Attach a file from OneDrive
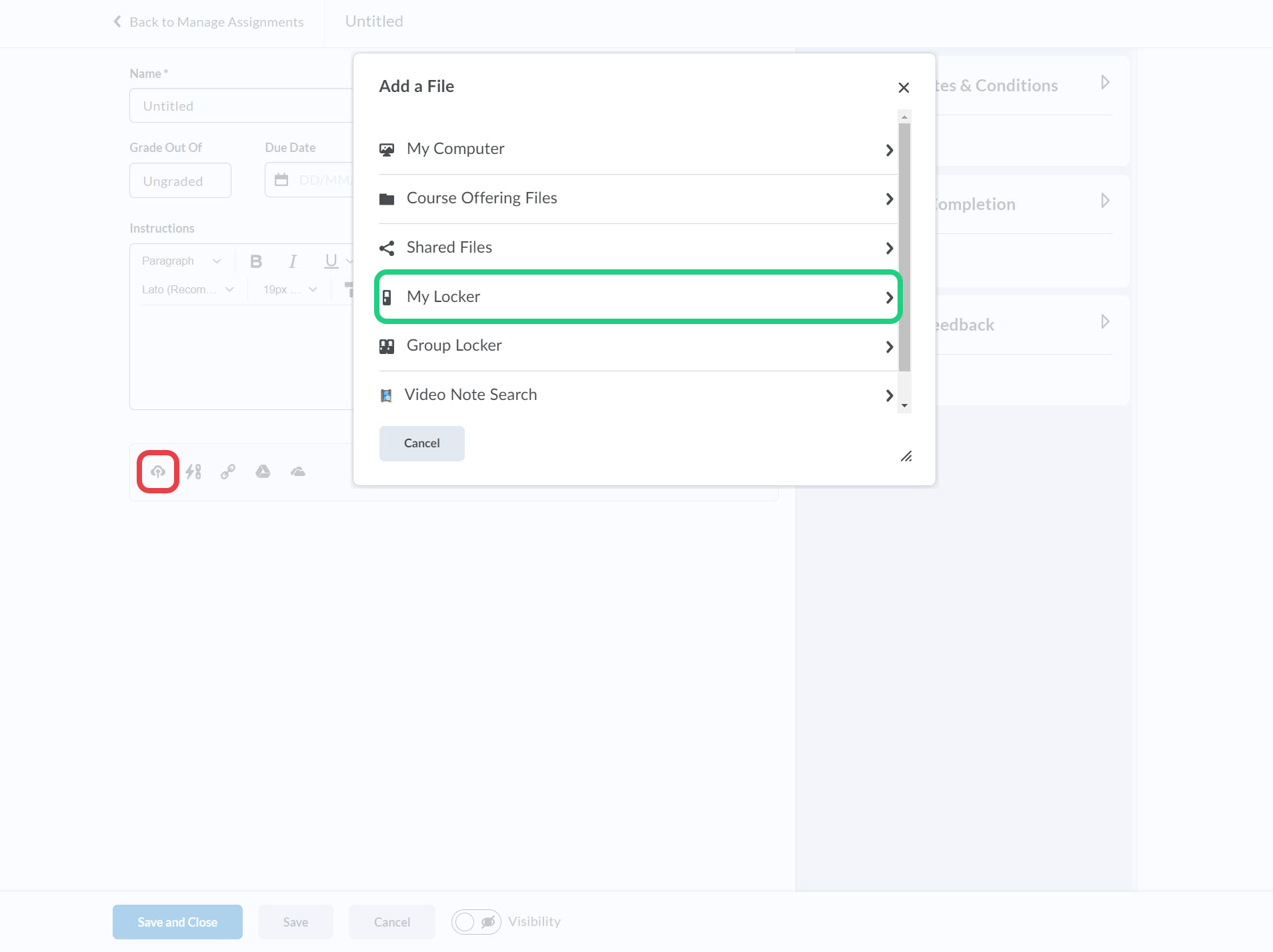The height and width of the screenshot is (952, 1273). [x=298, y=472]
